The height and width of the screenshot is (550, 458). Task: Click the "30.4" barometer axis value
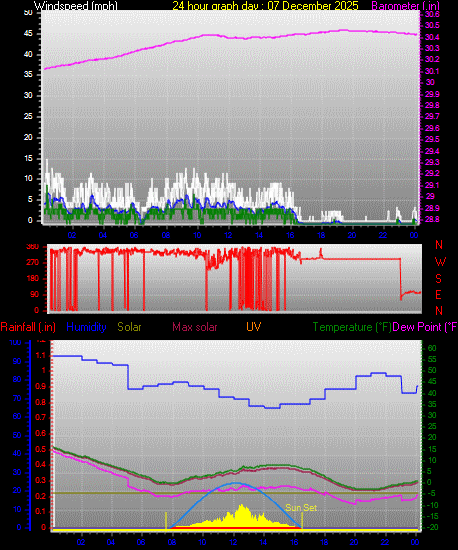pyautogui.click(x=432, y=37)
